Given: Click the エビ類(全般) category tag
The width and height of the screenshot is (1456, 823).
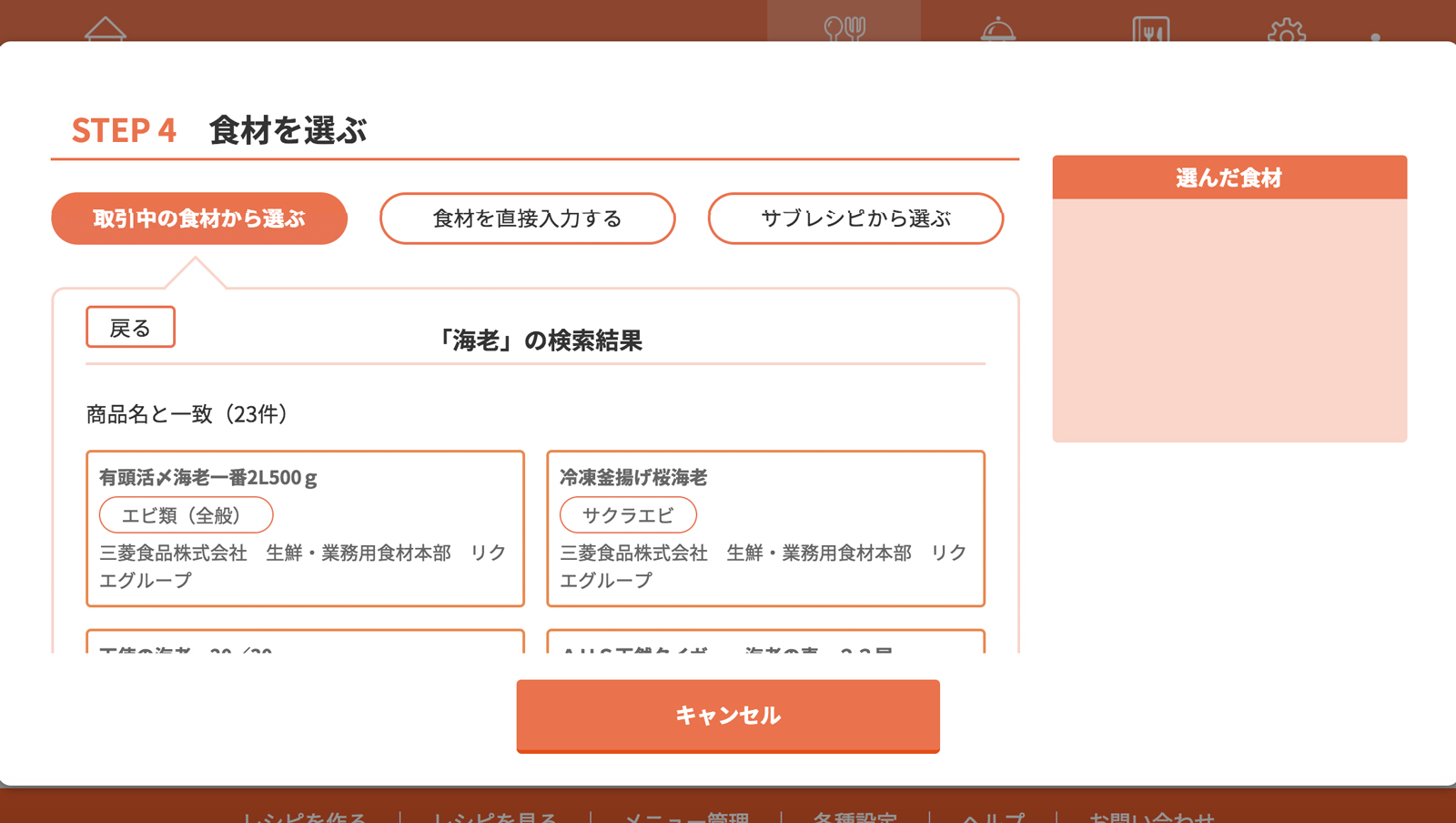Looking at the screenshot, I should [186, 515].
